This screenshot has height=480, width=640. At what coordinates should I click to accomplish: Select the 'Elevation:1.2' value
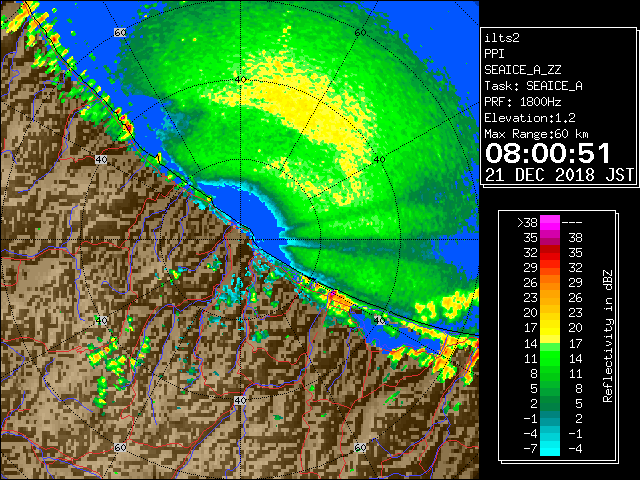pos(530,118)
